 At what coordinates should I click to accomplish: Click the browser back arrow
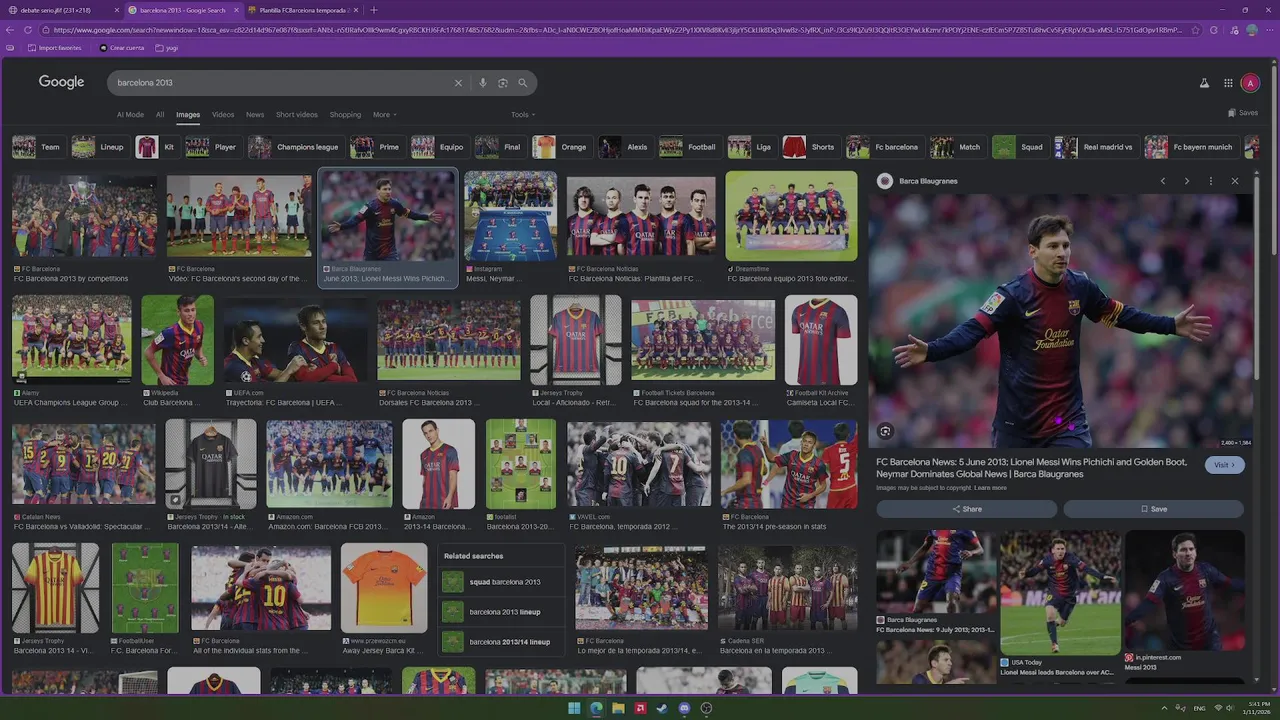click(10, 30)
